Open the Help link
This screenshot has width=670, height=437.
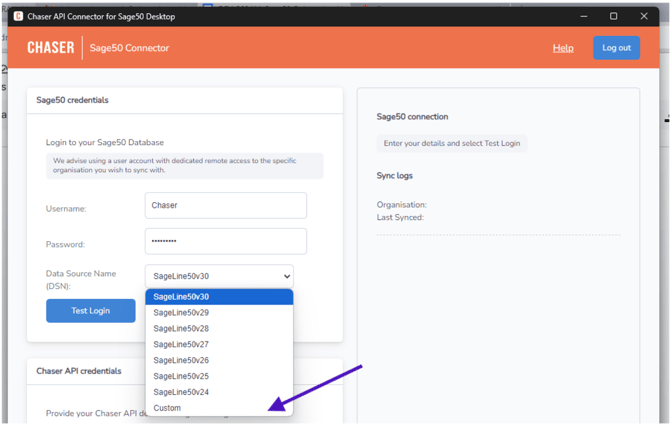click(563, 48)
